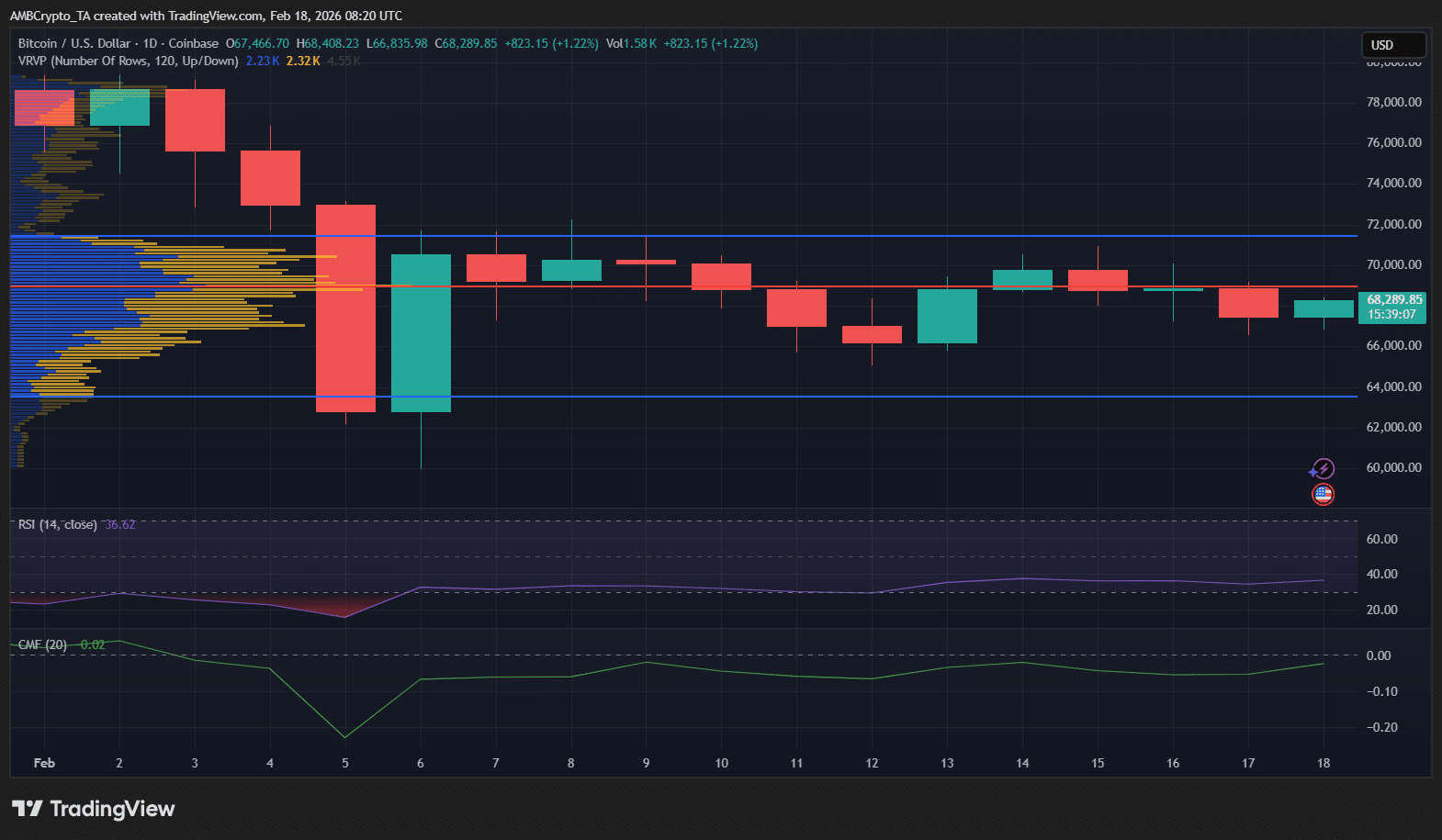
Task: Click the 66,000.00 price axis label
Action: pyautogui.click(x=1393, y=345)
